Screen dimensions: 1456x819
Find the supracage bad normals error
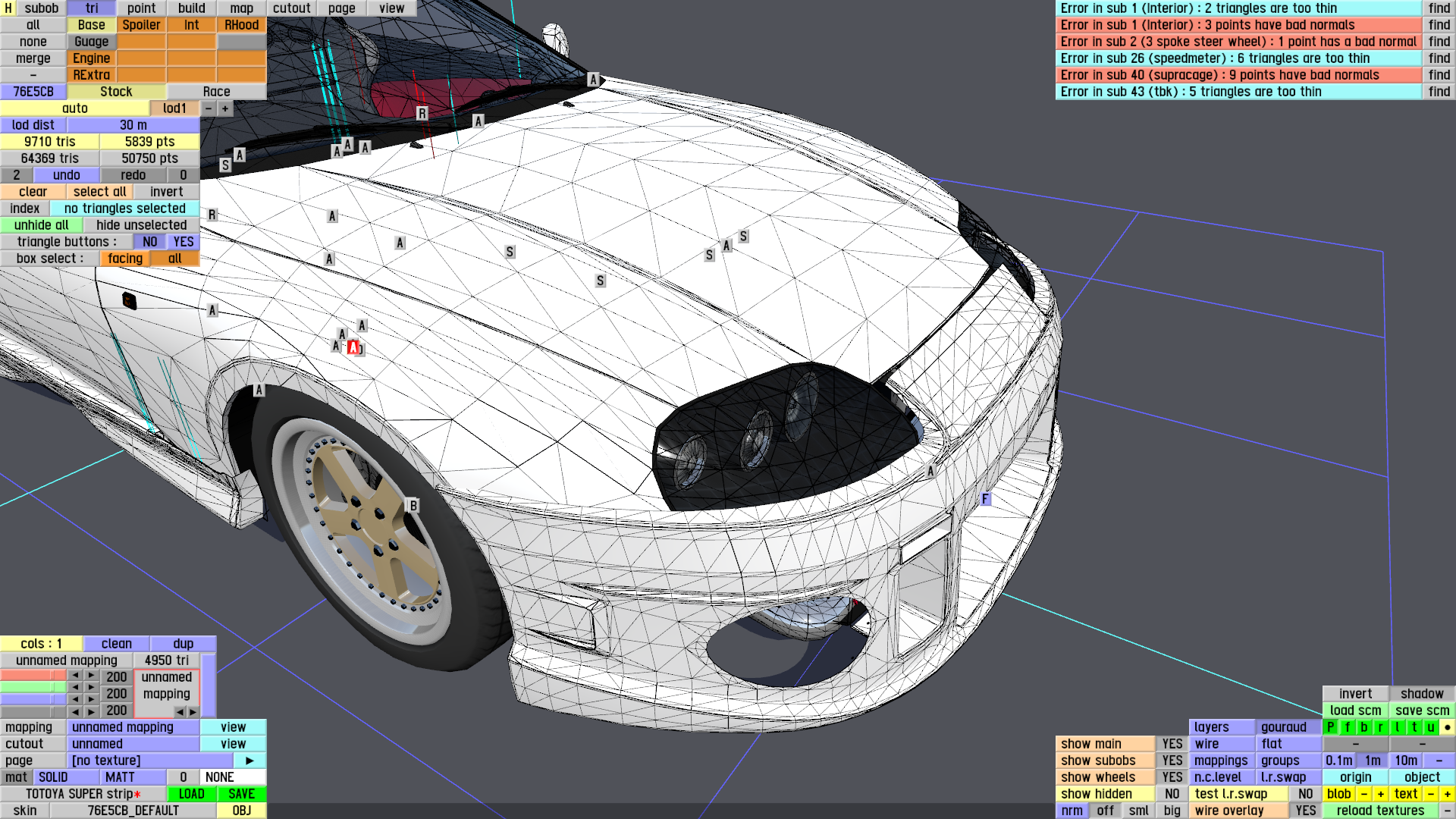[1439, 75]
